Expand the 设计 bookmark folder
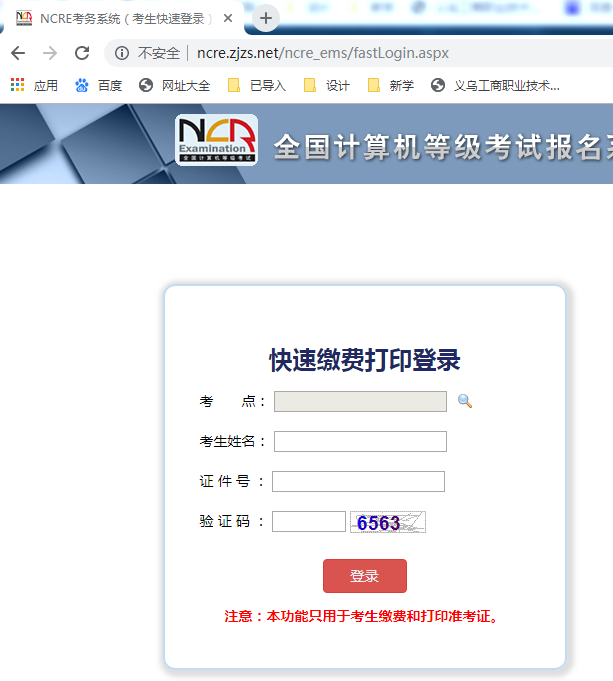613x681 pixels. pyautogui.click(x=327, y=86)
